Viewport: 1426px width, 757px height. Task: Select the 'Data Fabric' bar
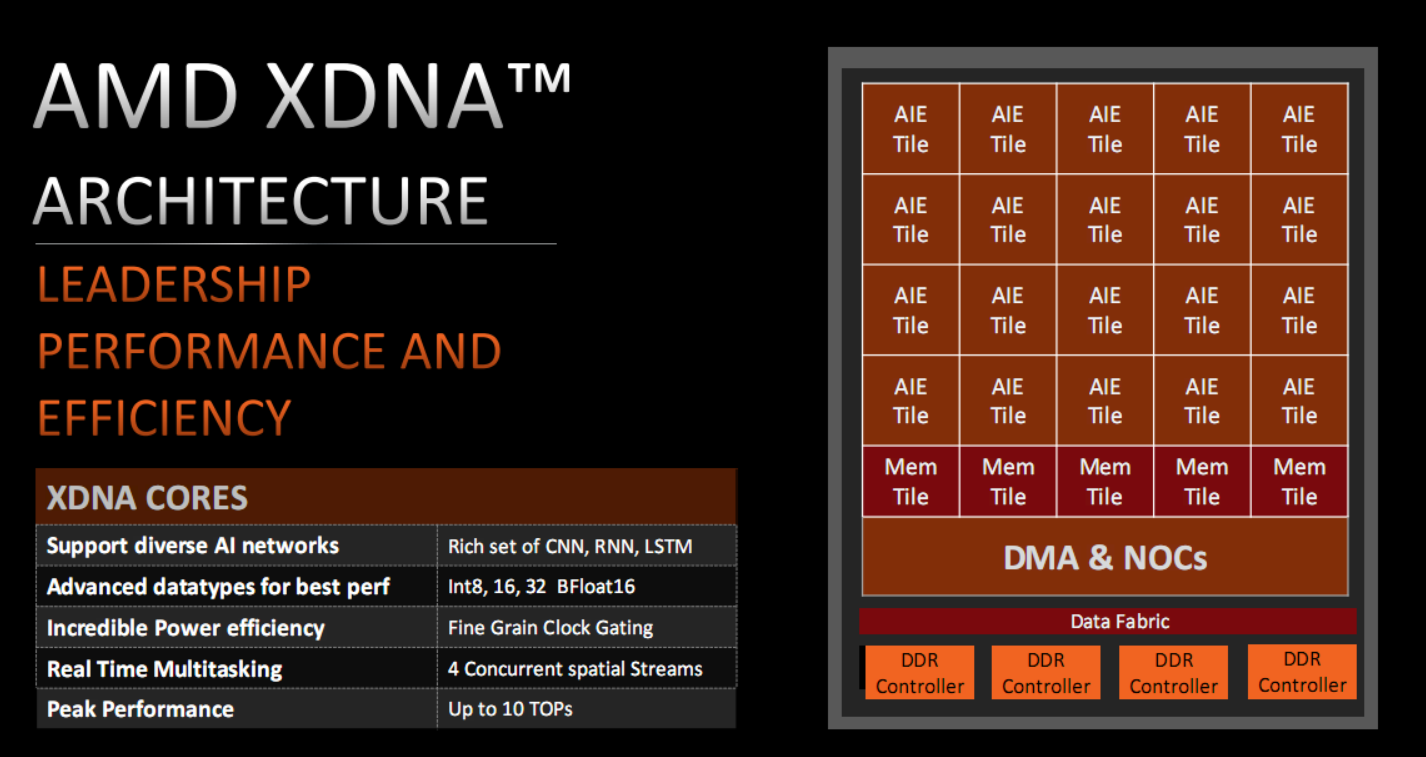1108,621
